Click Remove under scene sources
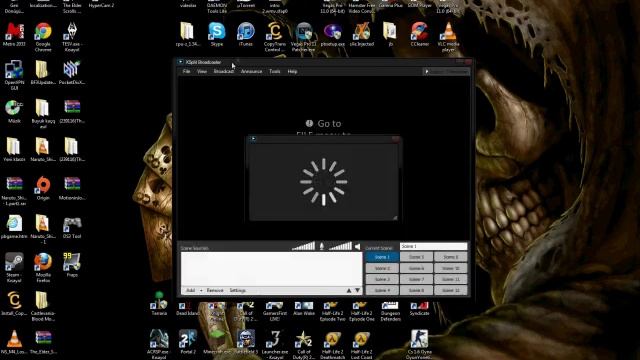This screenshot has width=640, height=360. tap(215, 291)
